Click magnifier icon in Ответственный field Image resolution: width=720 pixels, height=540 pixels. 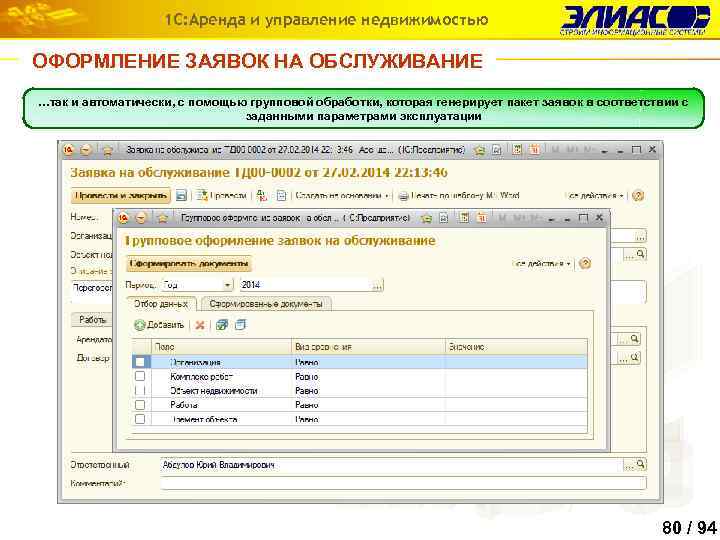coord(641,464)
